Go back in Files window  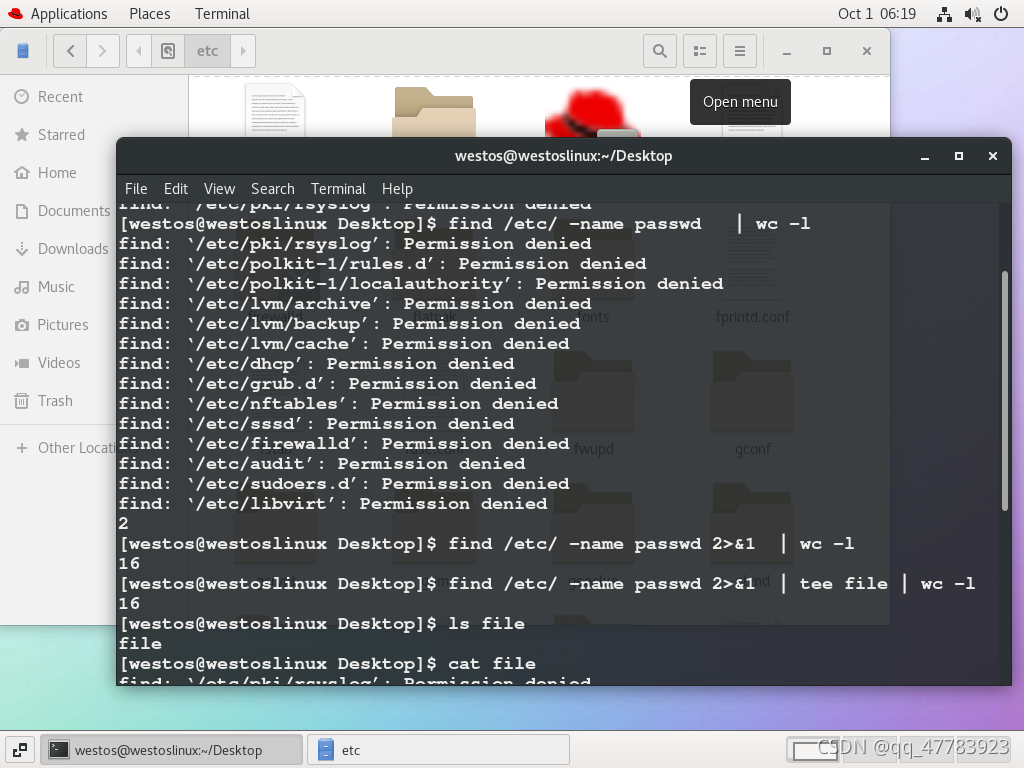(x=71, y=51)
